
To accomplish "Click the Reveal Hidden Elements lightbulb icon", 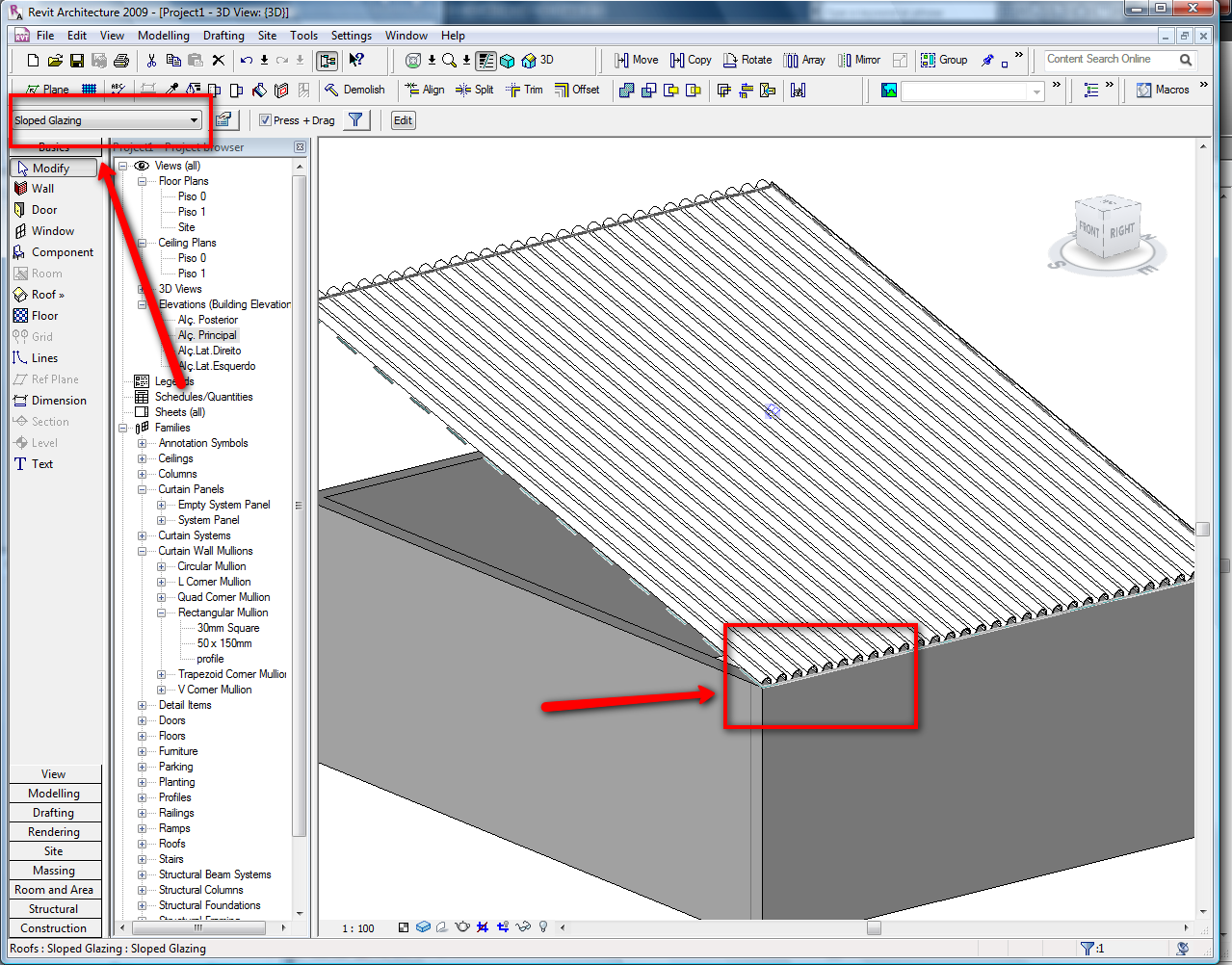I will coord(543,927).
